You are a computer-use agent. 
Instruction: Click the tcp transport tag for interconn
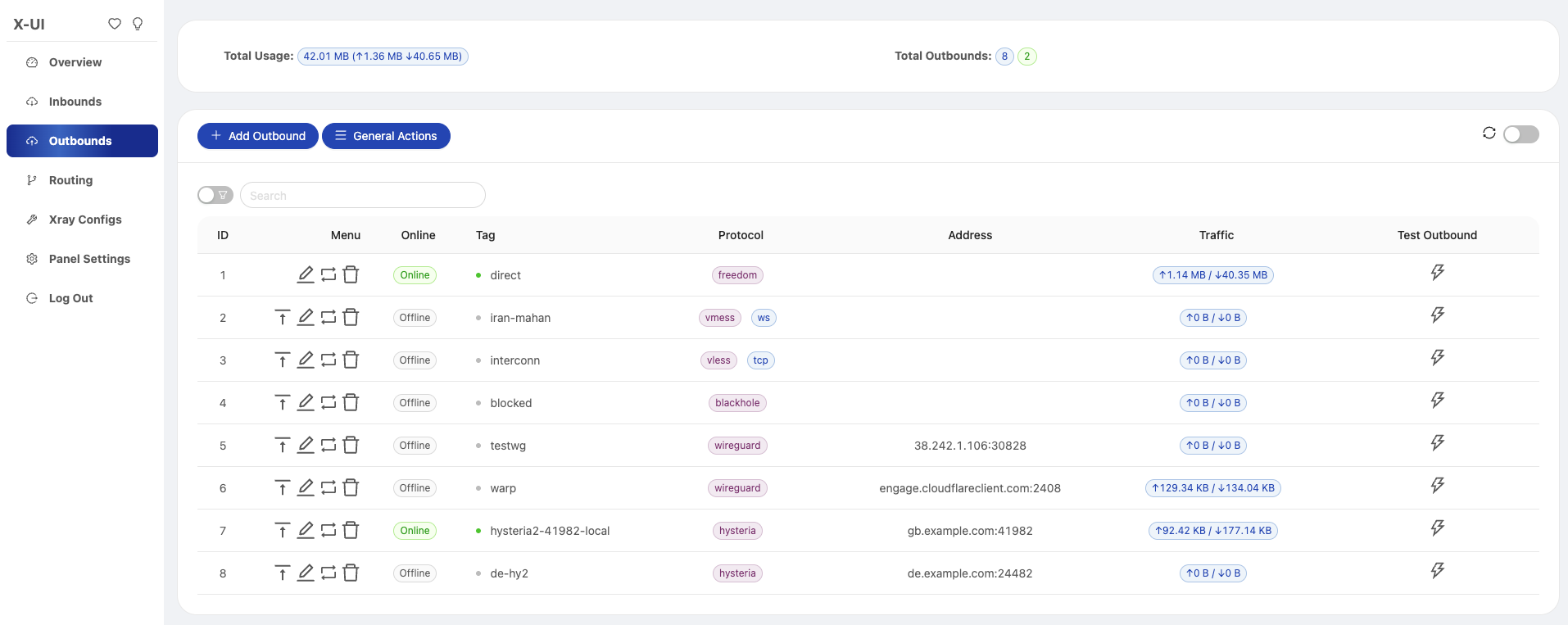[761, 360]
